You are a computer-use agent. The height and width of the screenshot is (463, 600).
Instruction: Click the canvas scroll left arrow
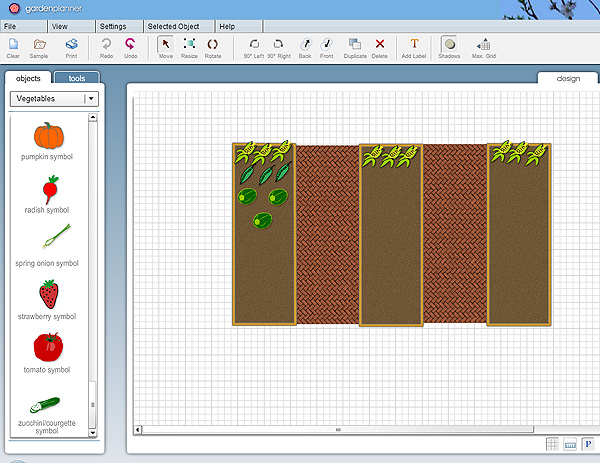pyautogui.click(x=138, y=430)
